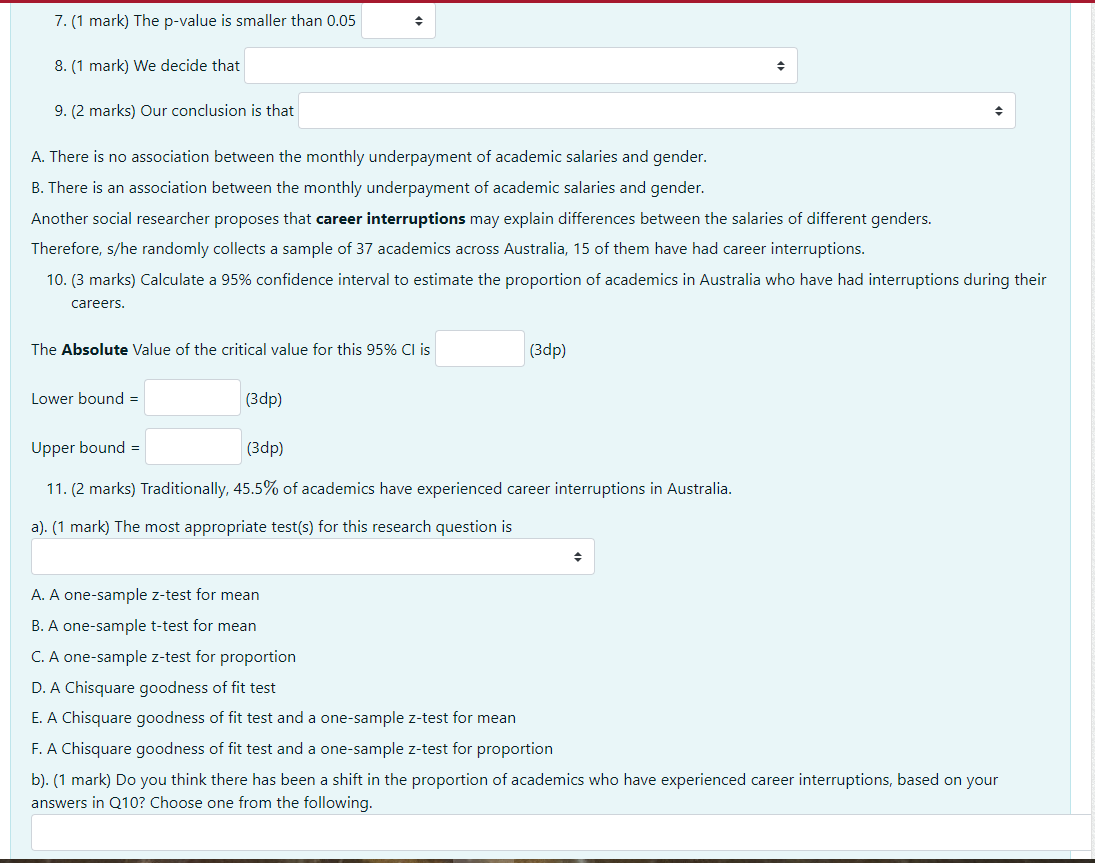Click text 'C. A one-sample z-test for proportion'

pyautogui.click(x=163, y=656)
